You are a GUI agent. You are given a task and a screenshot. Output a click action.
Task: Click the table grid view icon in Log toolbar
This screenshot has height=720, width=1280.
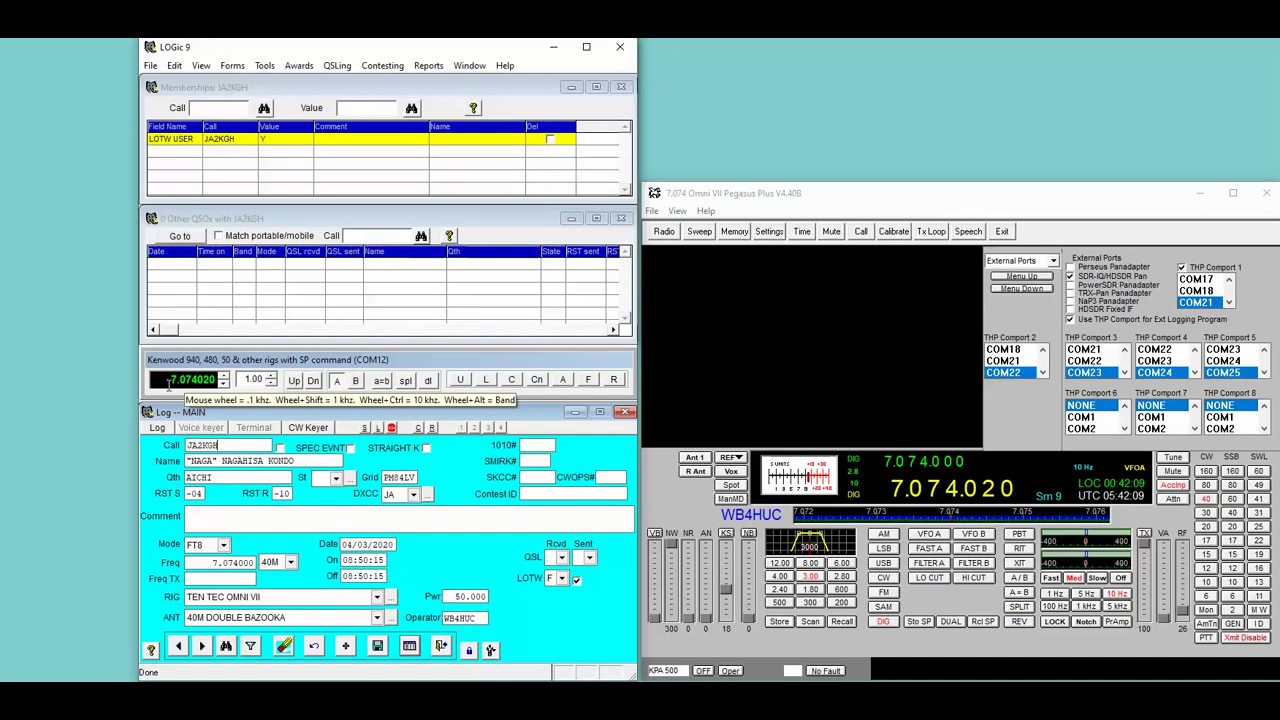pos(409,647)
